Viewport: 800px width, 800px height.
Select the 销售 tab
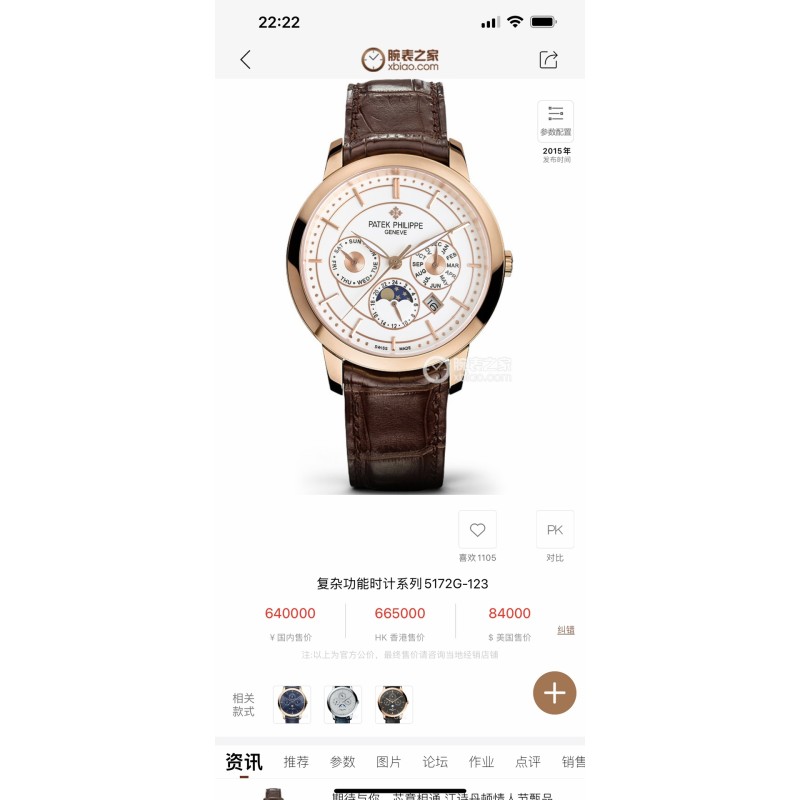pyautogui.click(x=573, y=762)
